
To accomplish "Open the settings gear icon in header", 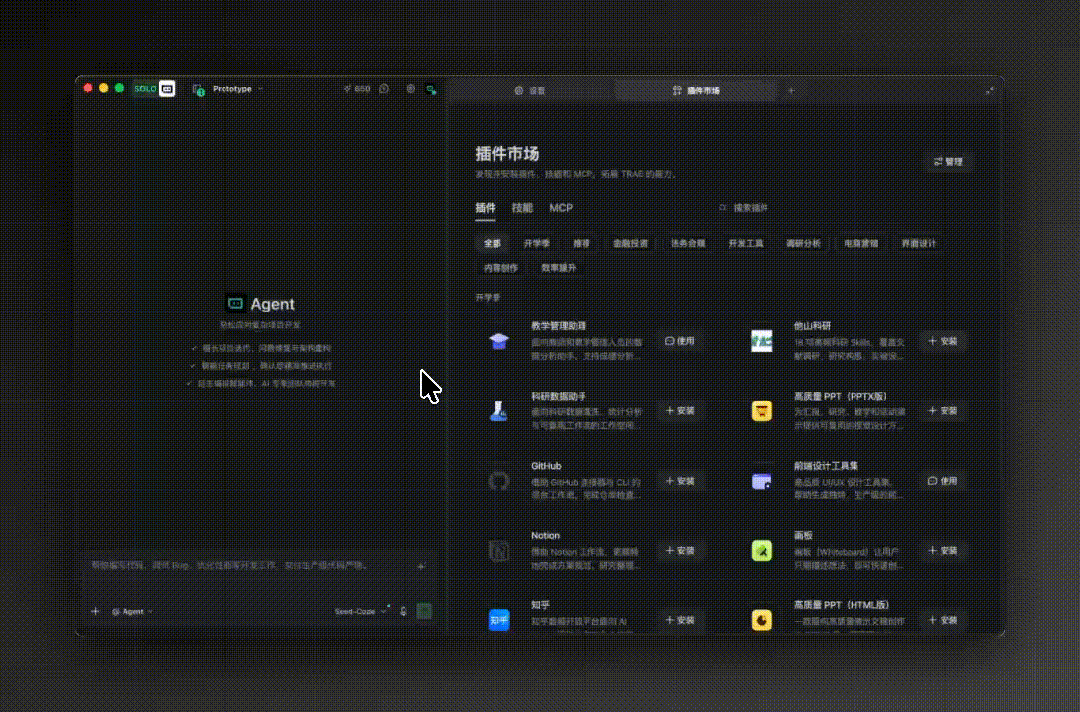I will 411,89.
